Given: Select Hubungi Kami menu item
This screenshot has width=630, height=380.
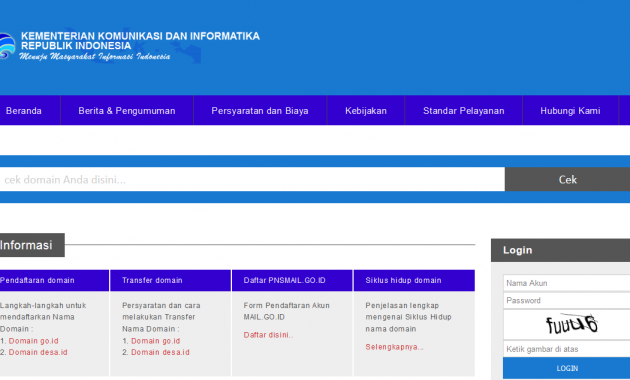Looking at the screenshot, I should coord(570,111).
